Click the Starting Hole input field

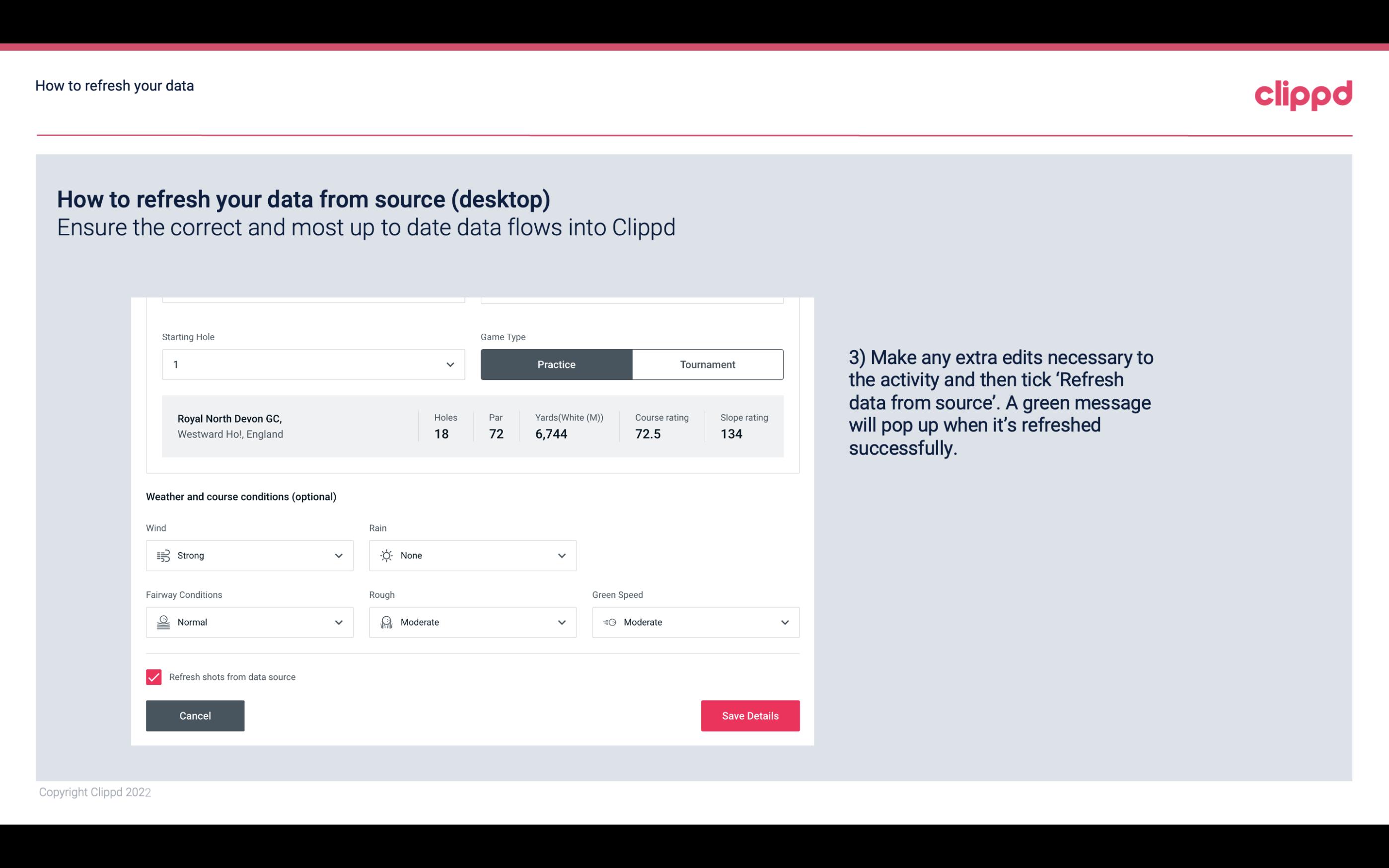(x=312, y=364)
